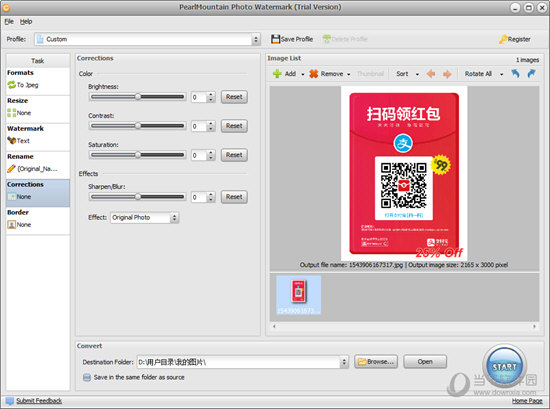The width and height of the screenshot is (550, 409).
Task: Click the '1 images' count label
Action: 527,60
